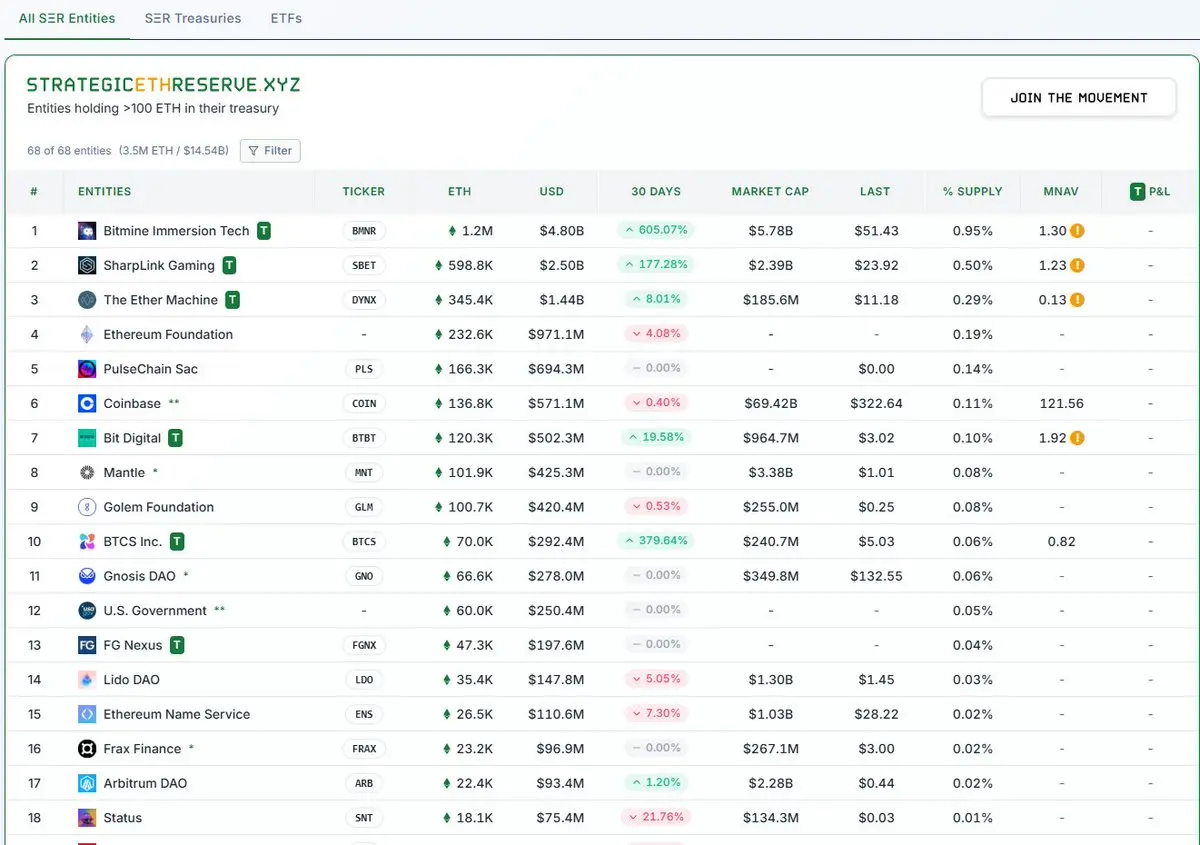Click the FGNX ticker chip
The image size is (1200, 845).
tap(364, 645)
